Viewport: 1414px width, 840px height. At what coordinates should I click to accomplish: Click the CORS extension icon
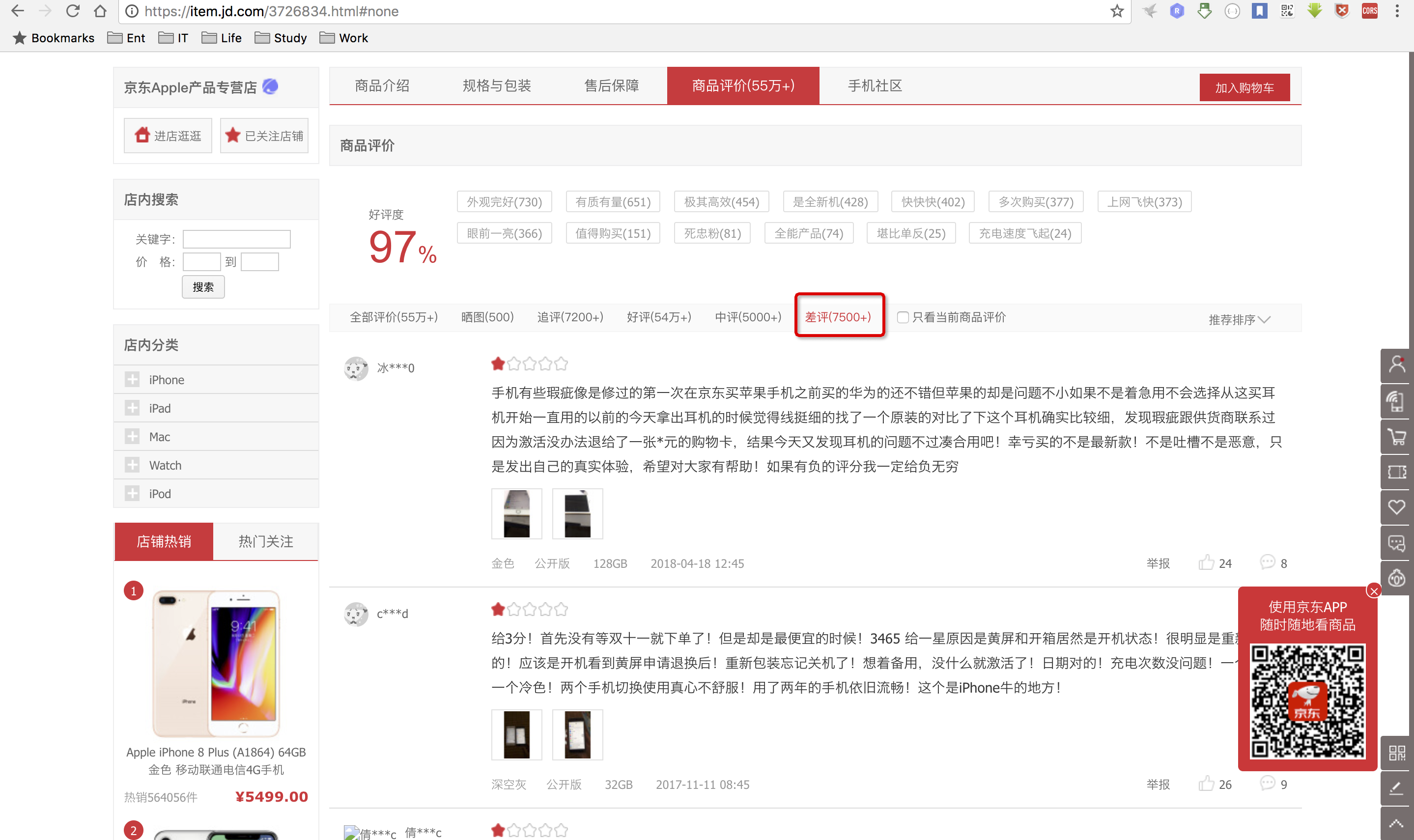pos(1369,11)
